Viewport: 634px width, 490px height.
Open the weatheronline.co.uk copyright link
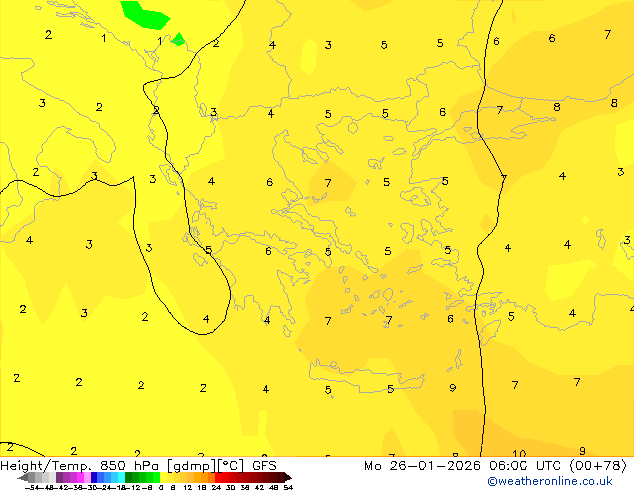tap(550, 481)
